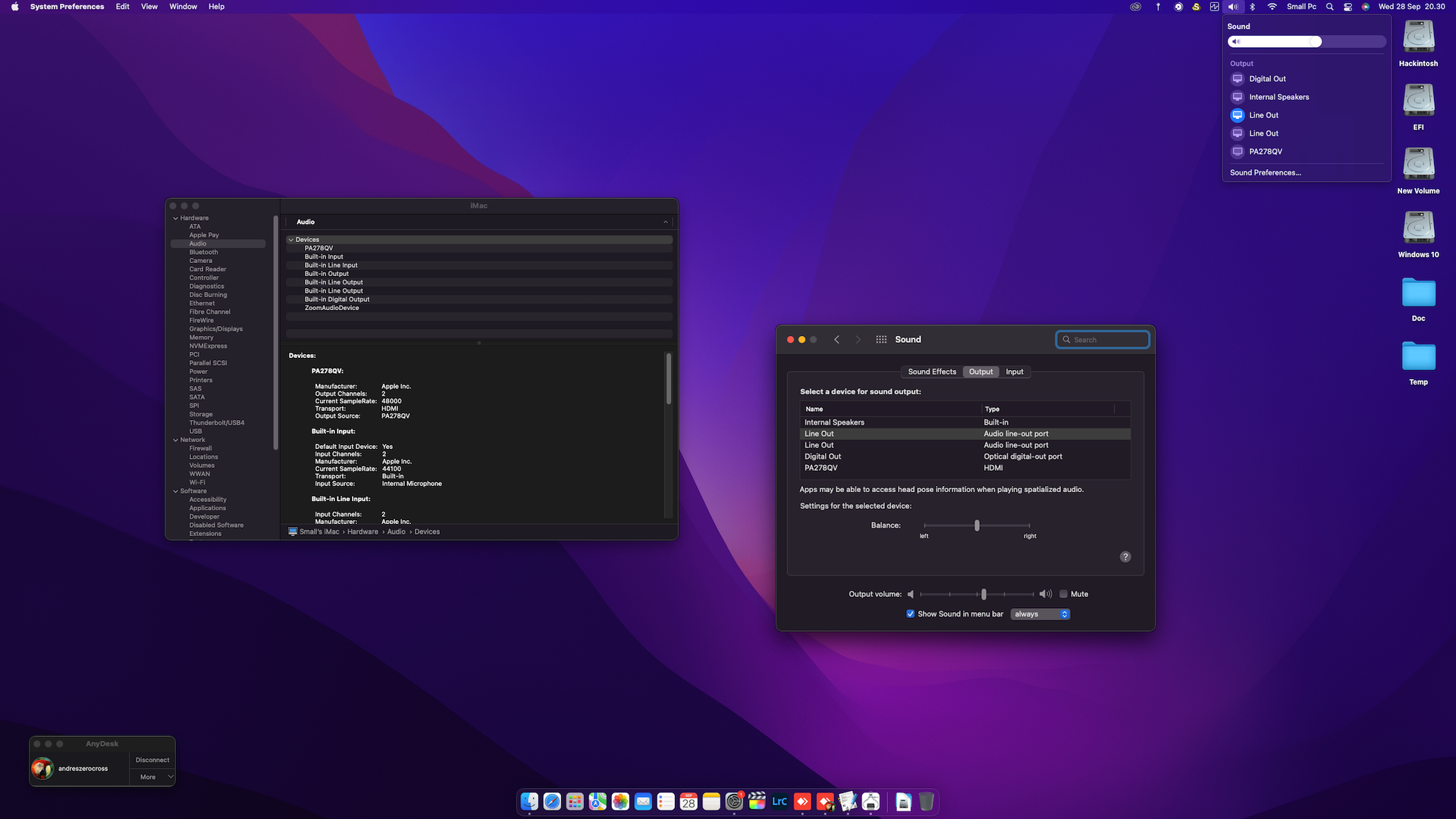Click the Bluetooth icon in menu bar
The width and height of the screenshot is (1456, 819).
(x=1253, y=7)
